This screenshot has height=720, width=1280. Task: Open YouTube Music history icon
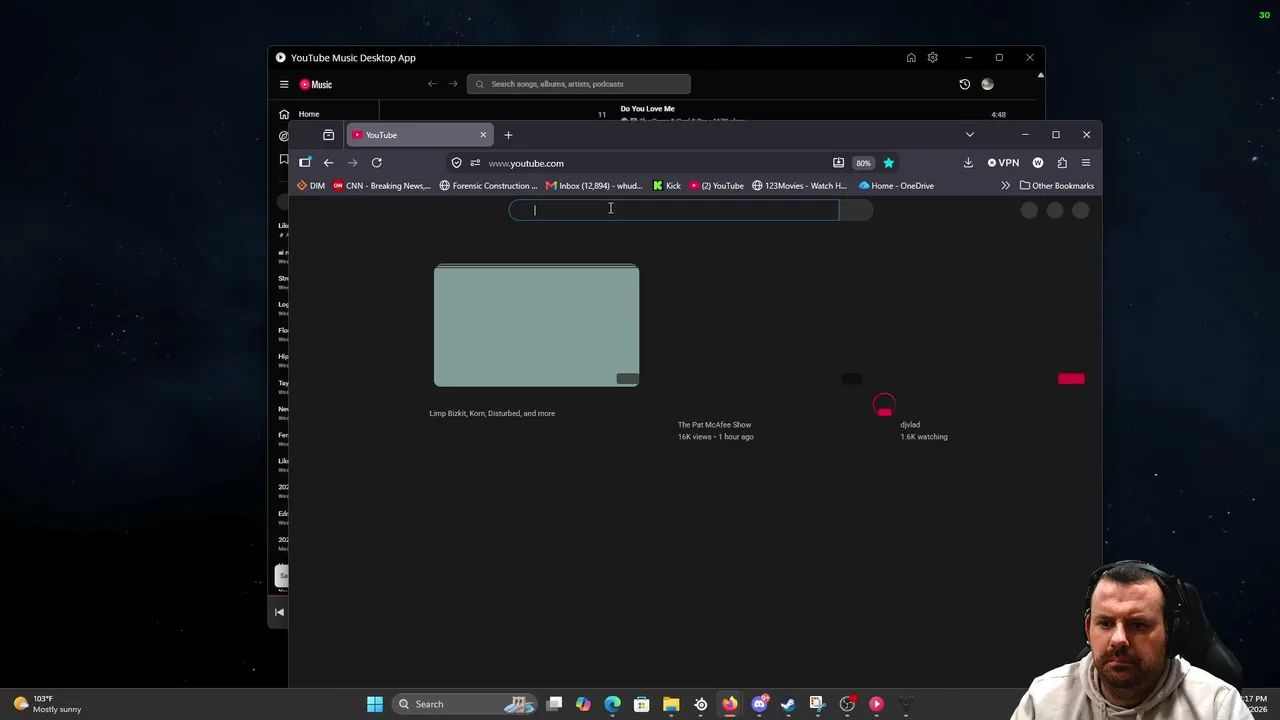964,85
